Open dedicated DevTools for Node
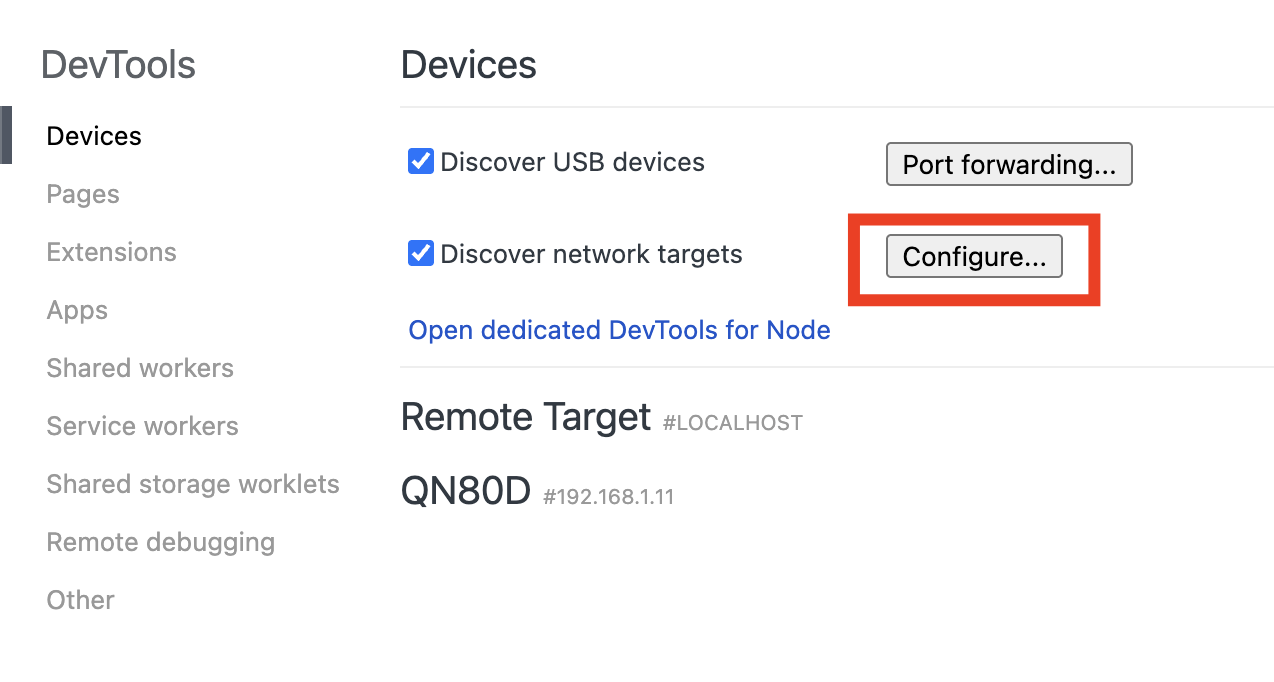This screenshot has width=1274, height=682. [x=618, y=330]
